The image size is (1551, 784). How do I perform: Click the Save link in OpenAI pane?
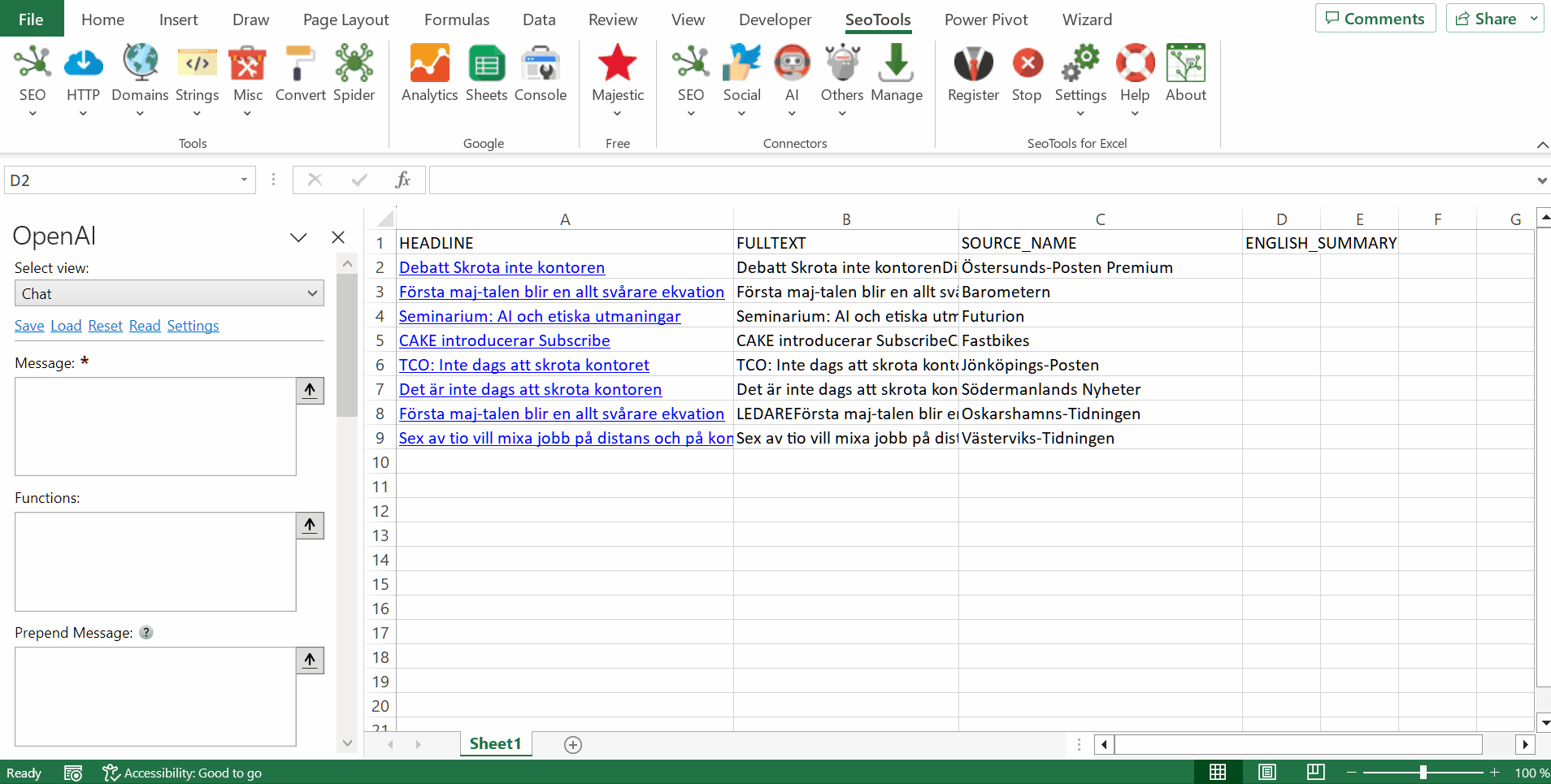tap(29, 326)
